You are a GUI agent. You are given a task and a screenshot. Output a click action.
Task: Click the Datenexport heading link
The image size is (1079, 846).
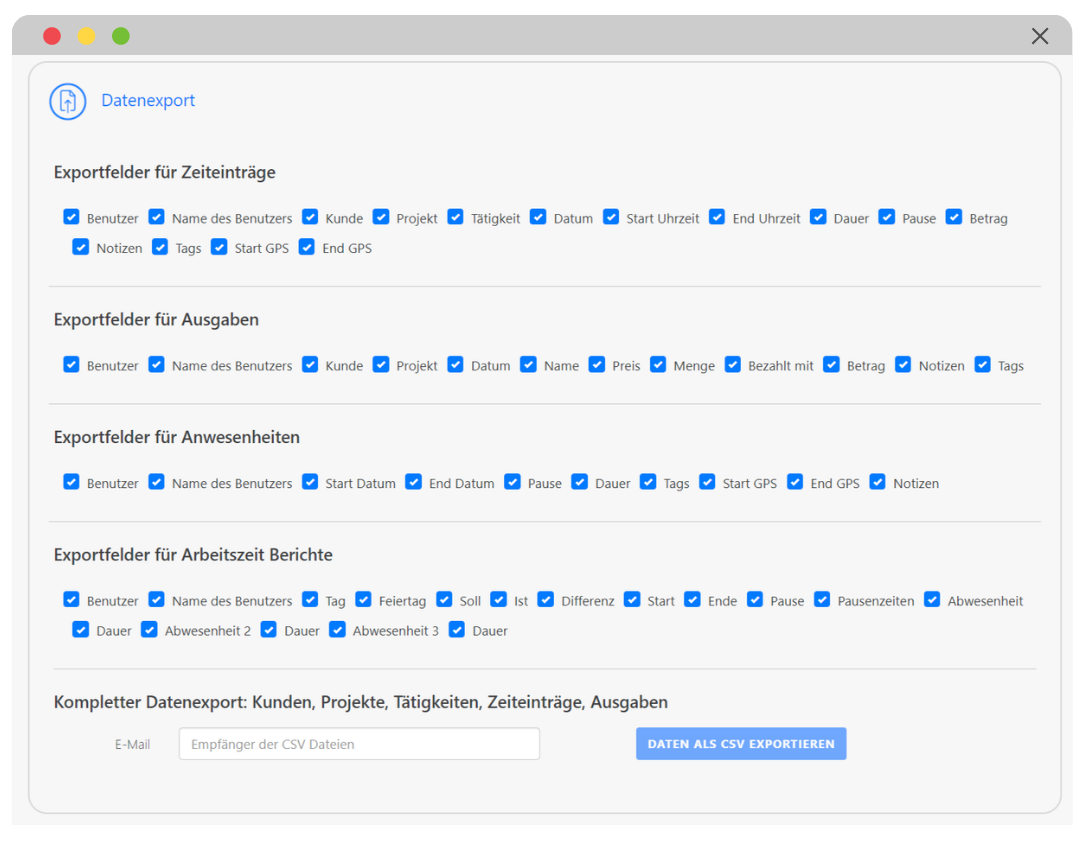(148, 101)
